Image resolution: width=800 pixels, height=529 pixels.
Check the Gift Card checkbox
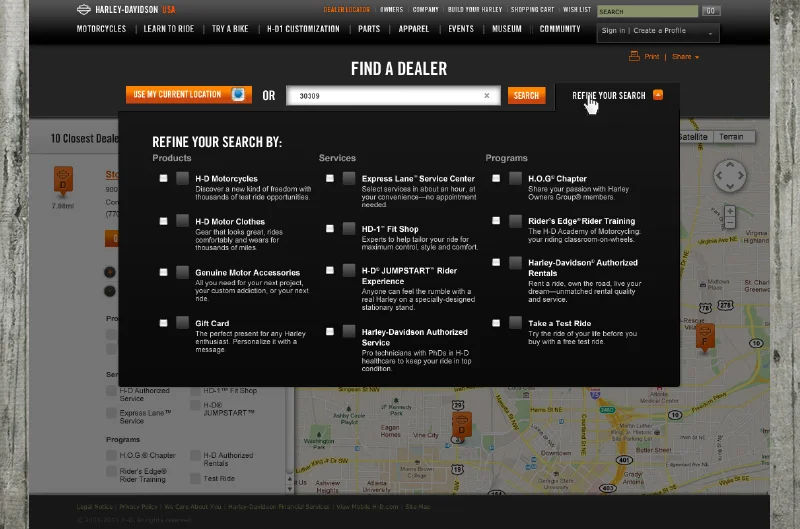click(163, 323)
